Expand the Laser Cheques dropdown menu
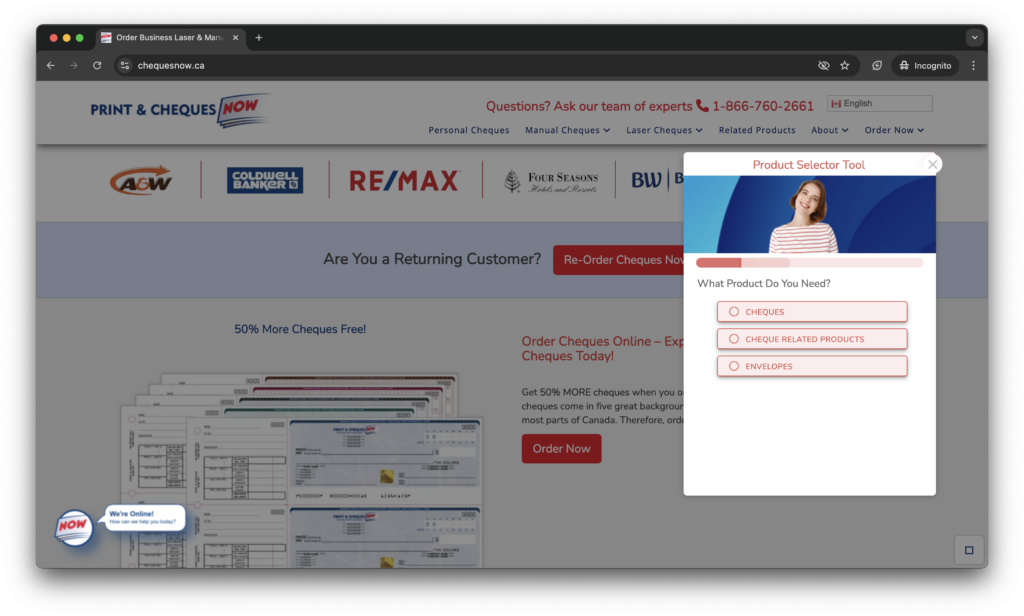 [x=664, y=130]
